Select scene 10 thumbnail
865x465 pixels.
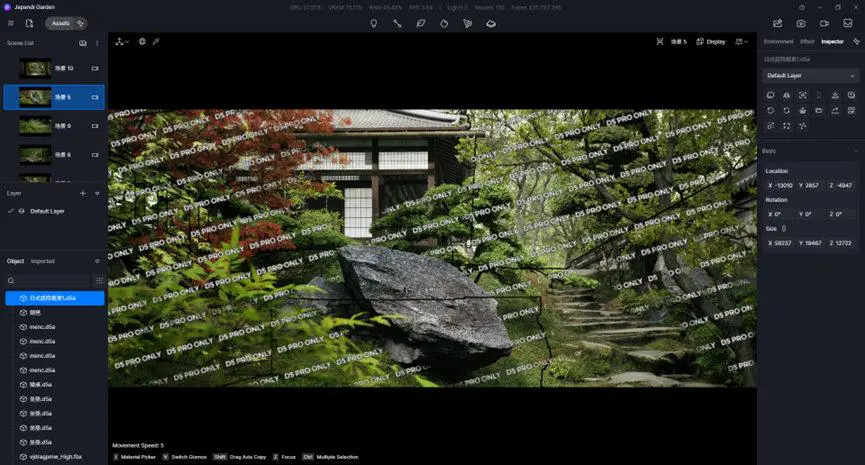point(35,68)
